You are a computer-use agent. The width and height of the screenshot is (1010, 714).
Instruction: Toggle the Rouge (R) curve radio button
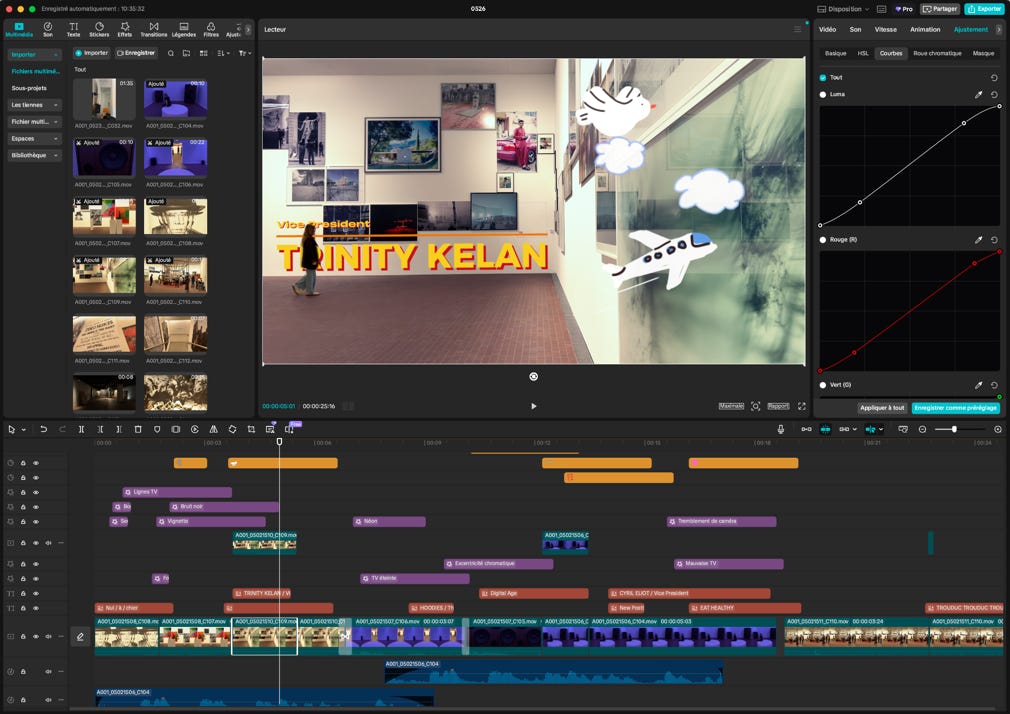(823, 240)
